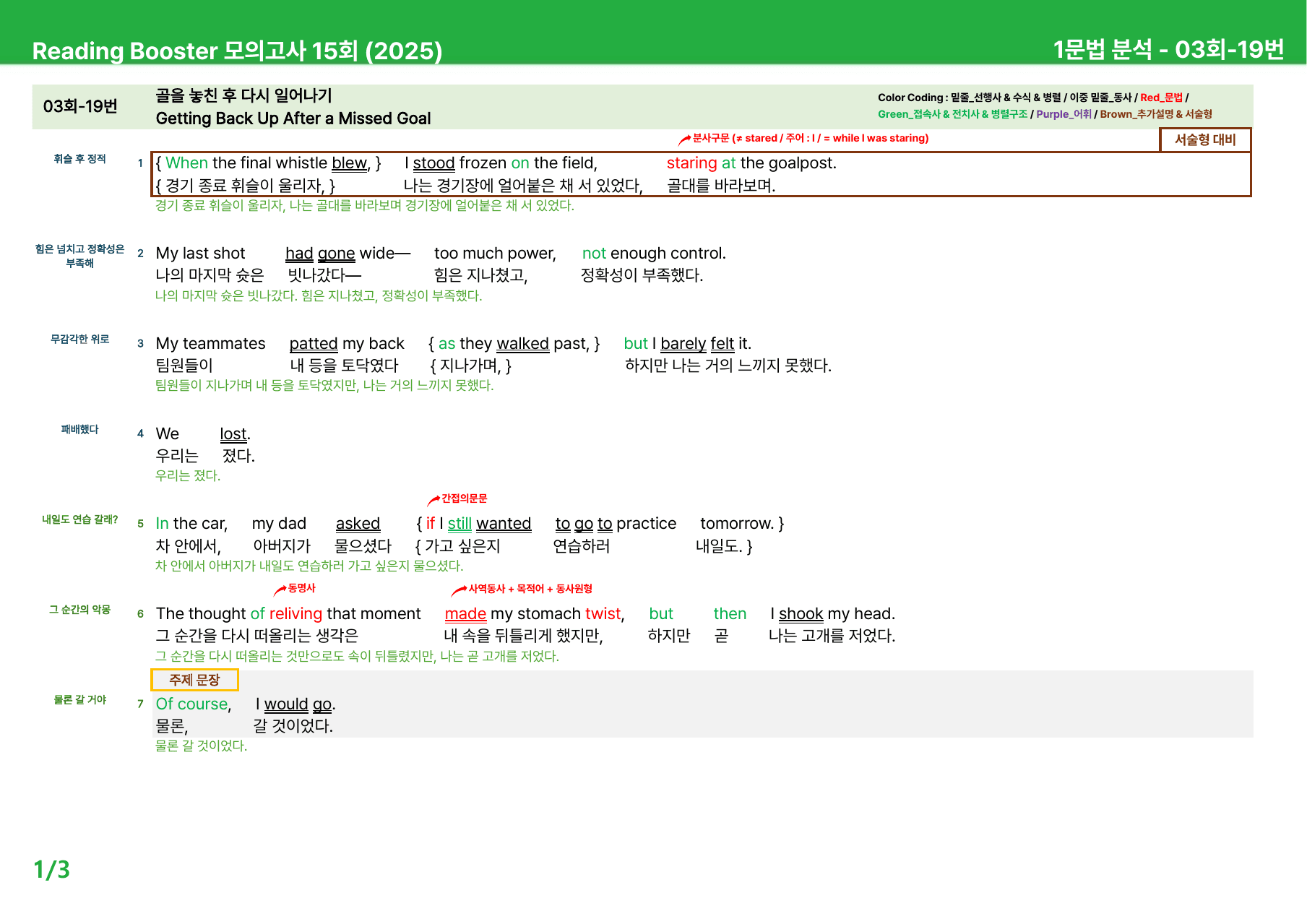Viewport: 1307px width, 924px height.
Task: Click 'tomorrow. }' in sentence 5
Action: click(x=742, y=524)
